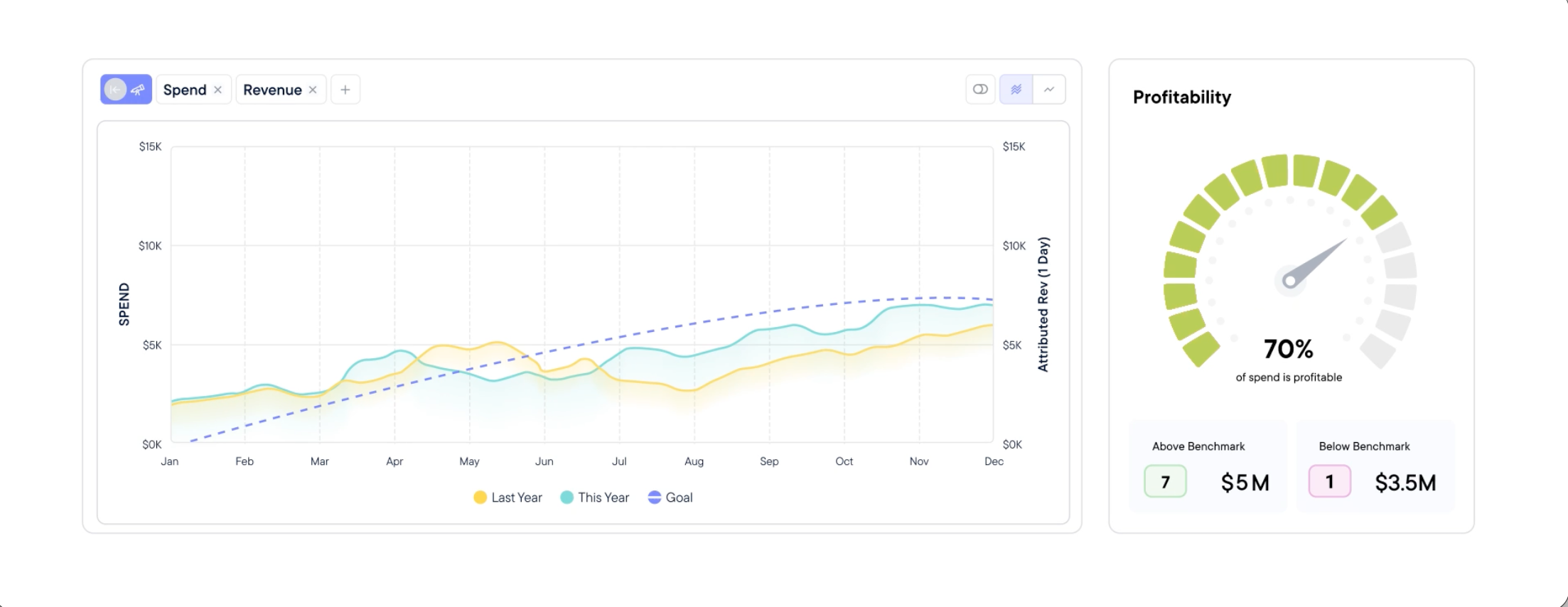Add a new metric with plus button

pyautogui.click(x=345, y=90)
